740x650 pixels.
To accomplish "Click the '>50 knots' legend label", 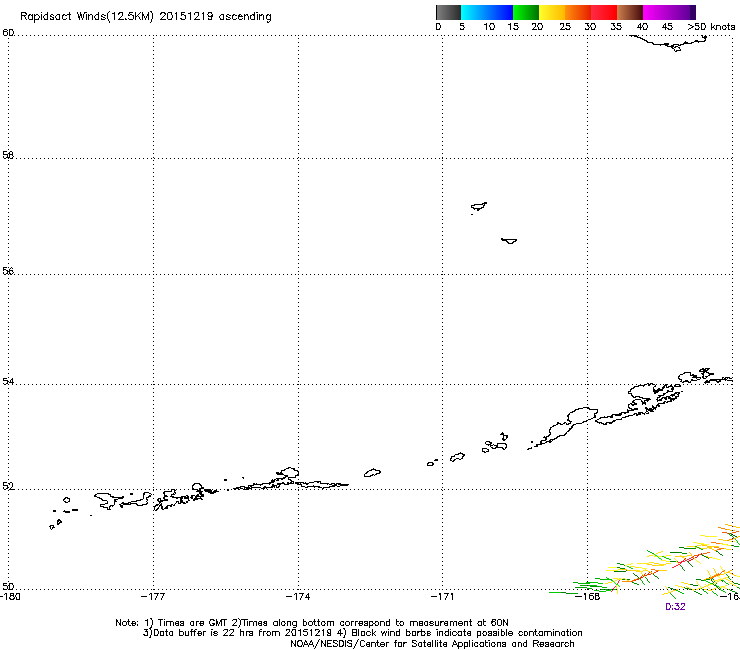I will click(x=711, y=27).
